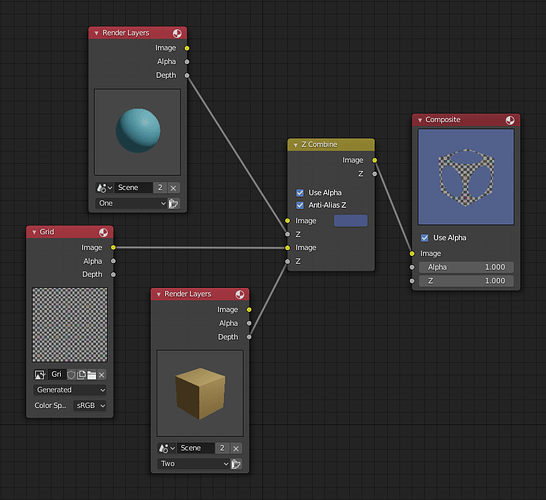Viewport: 546px width, 500px height.
Task: Toggle preview icon on Composite node header
Action: 510,120
